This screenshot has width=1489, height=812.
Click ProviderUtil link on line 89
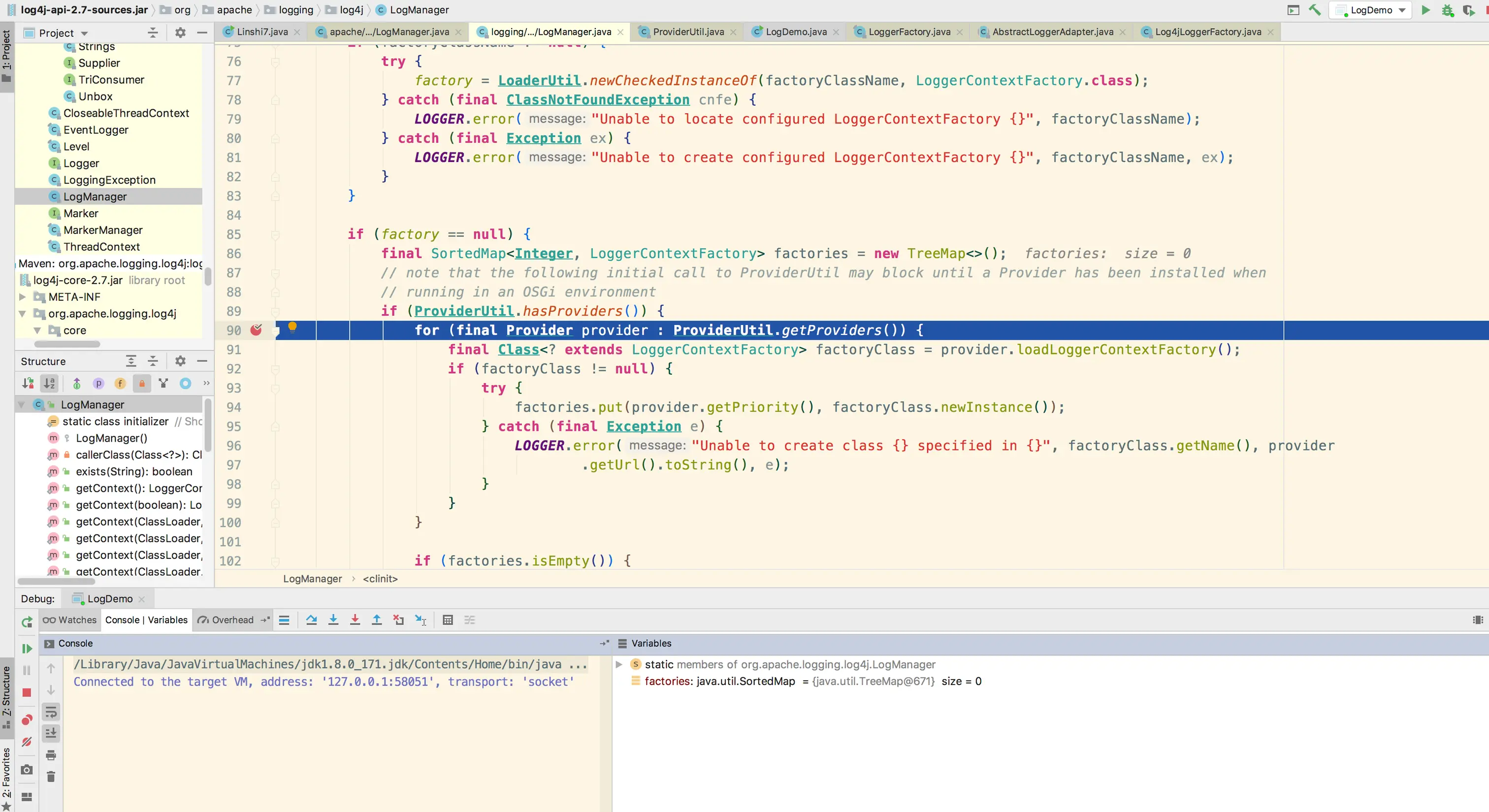[463, 311]
